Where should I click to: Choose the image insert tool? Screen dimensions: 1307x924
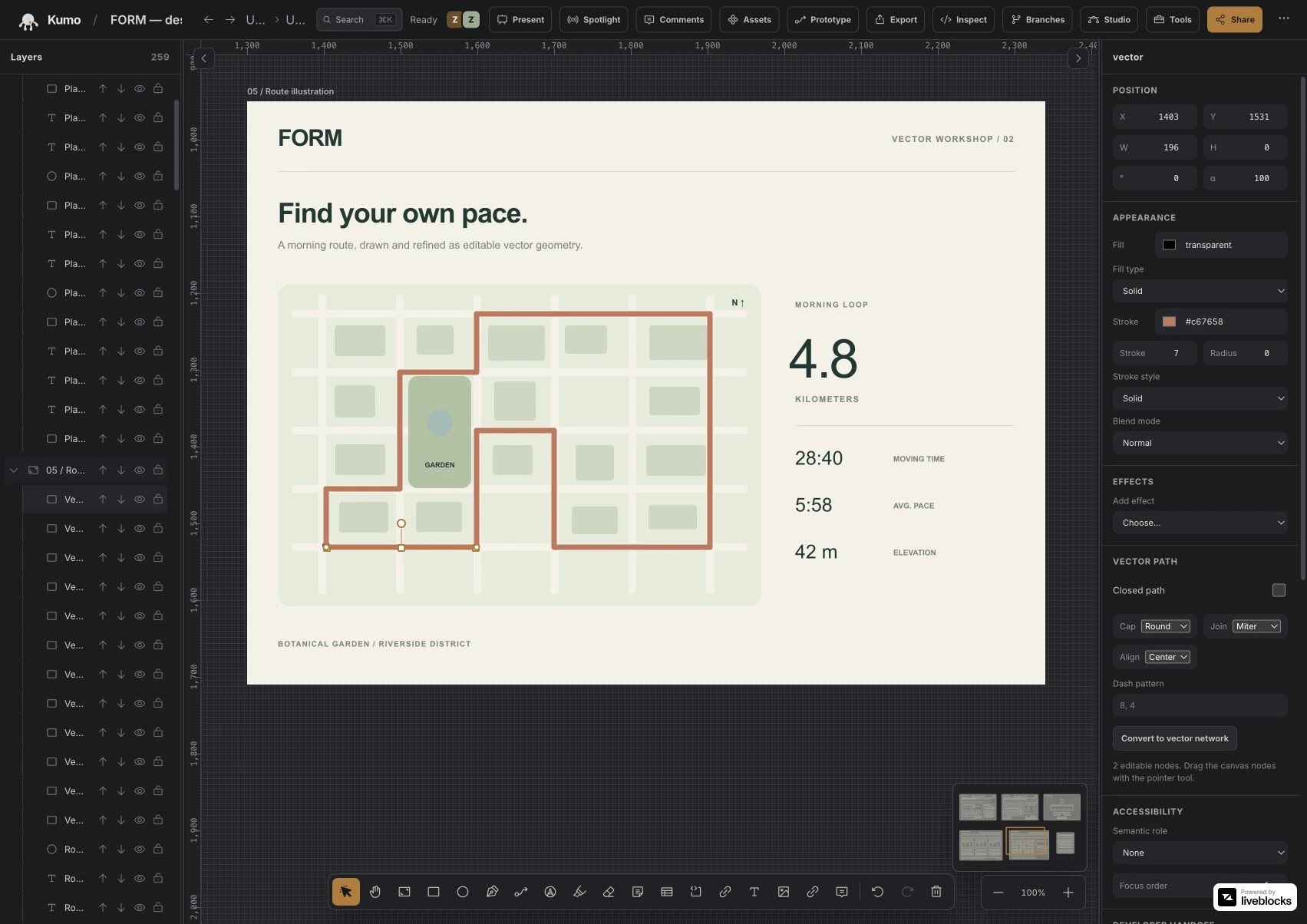tap(784, 892)
